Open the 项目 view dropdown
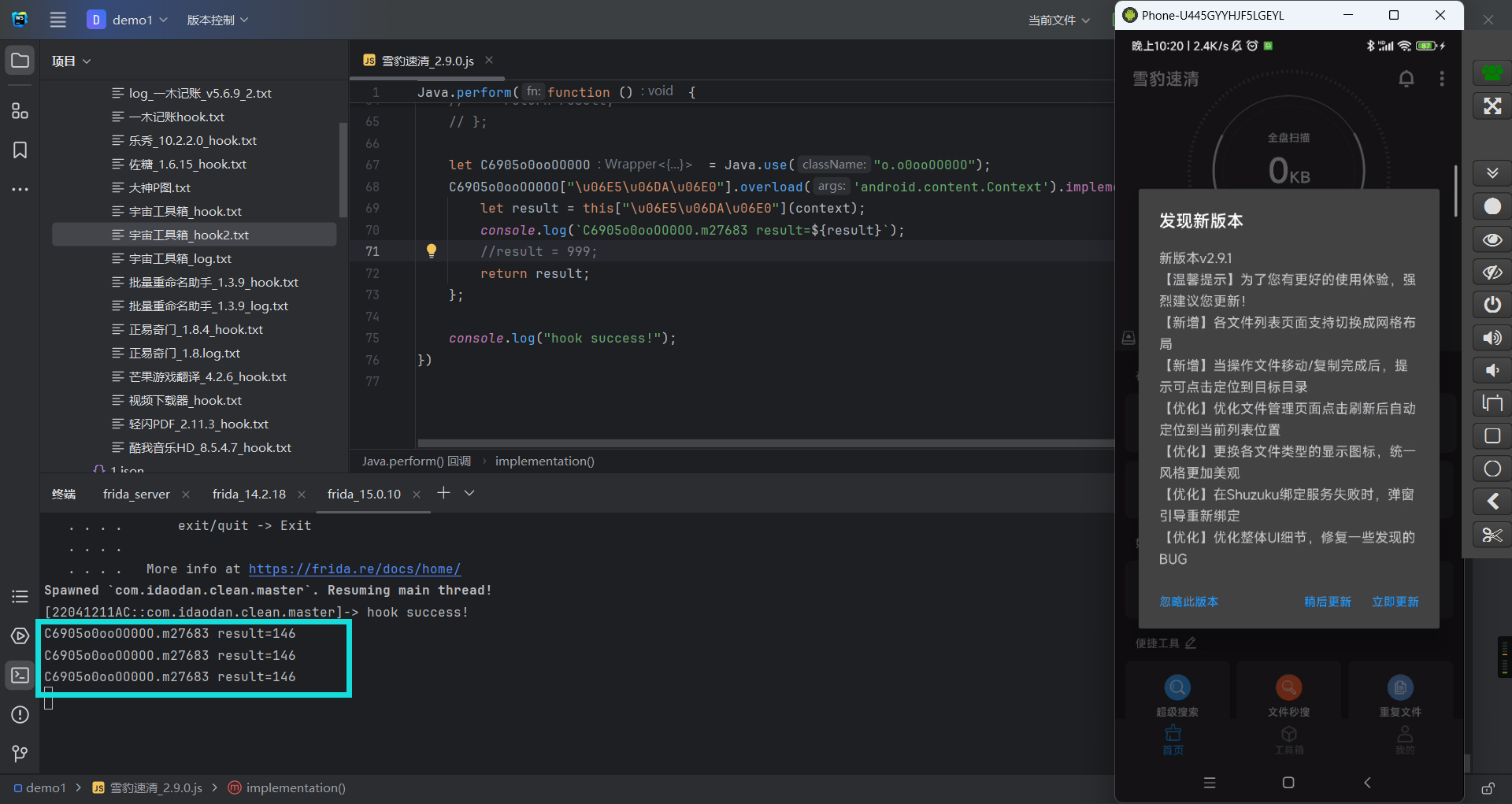 click(x=72, y=61)
